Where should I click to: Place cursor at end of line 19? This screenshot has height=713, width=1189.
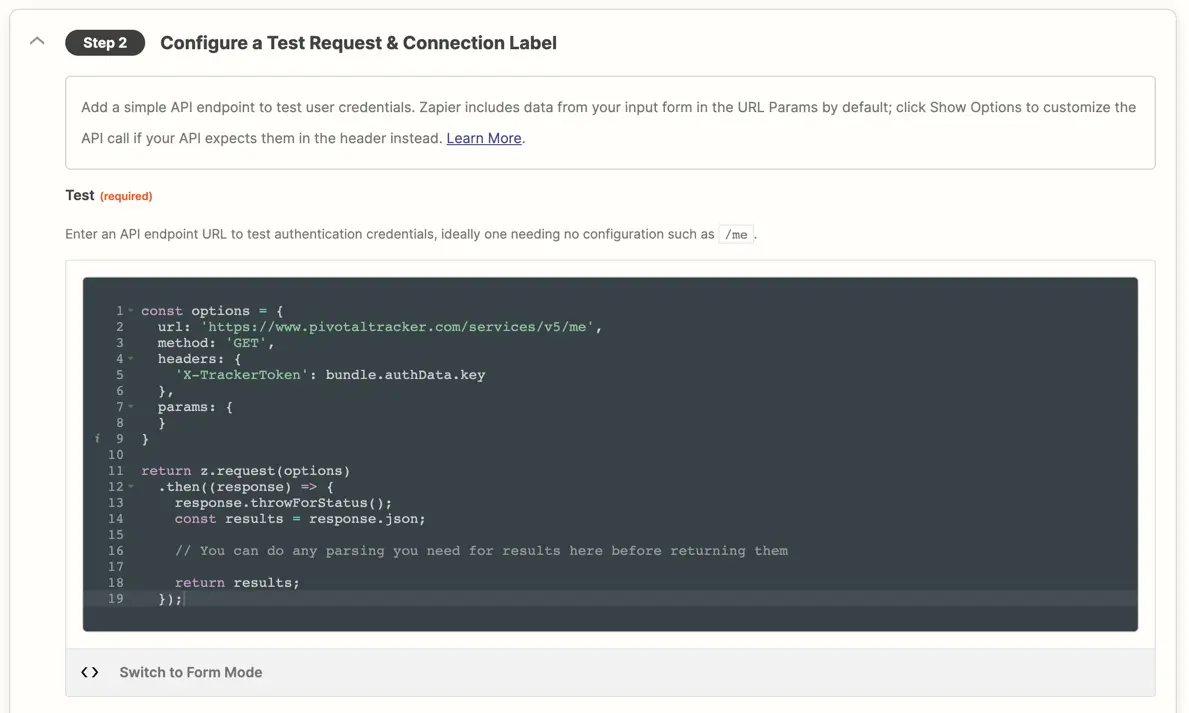point(184,598)
